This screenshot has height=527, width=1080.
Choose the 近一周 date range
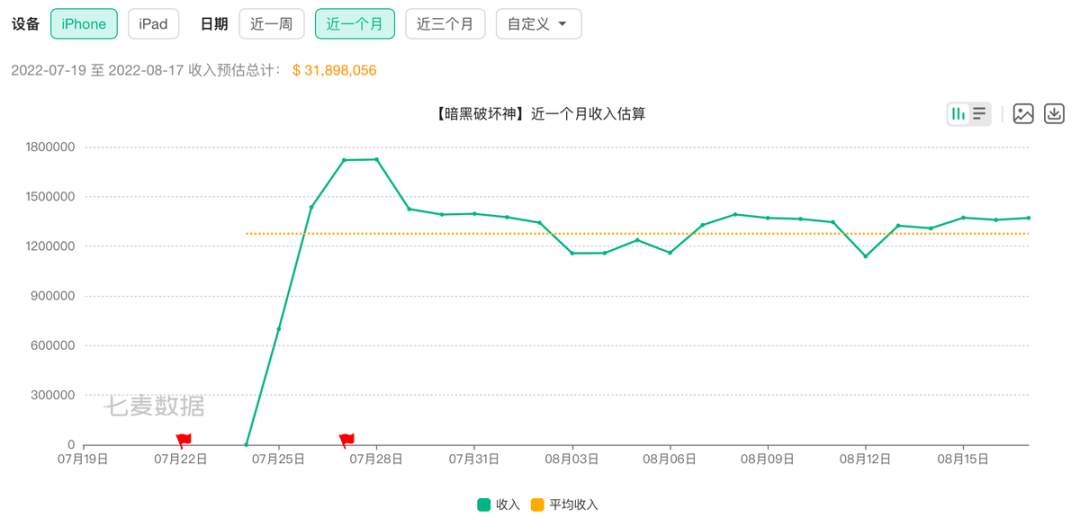click(x=271, y=24)
